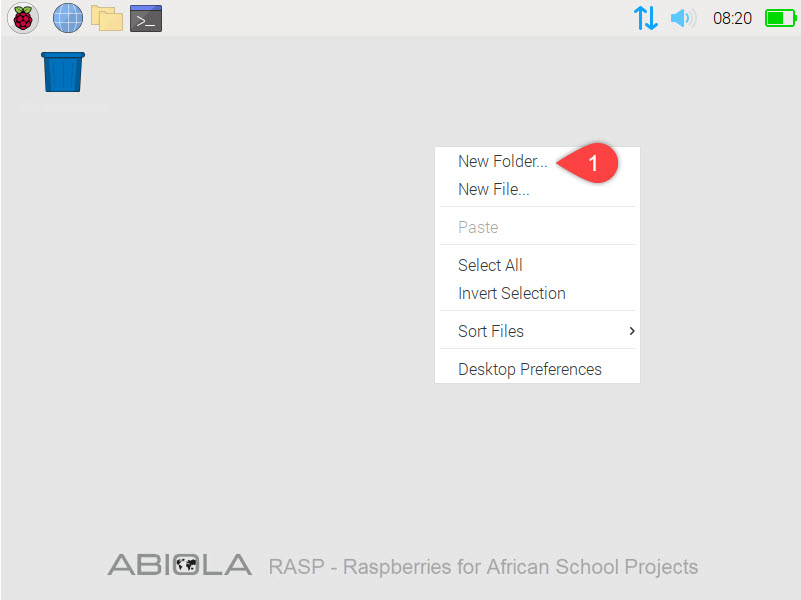
Task: Select the blue wastebasket desktop icon
Action: click(63, 72)
